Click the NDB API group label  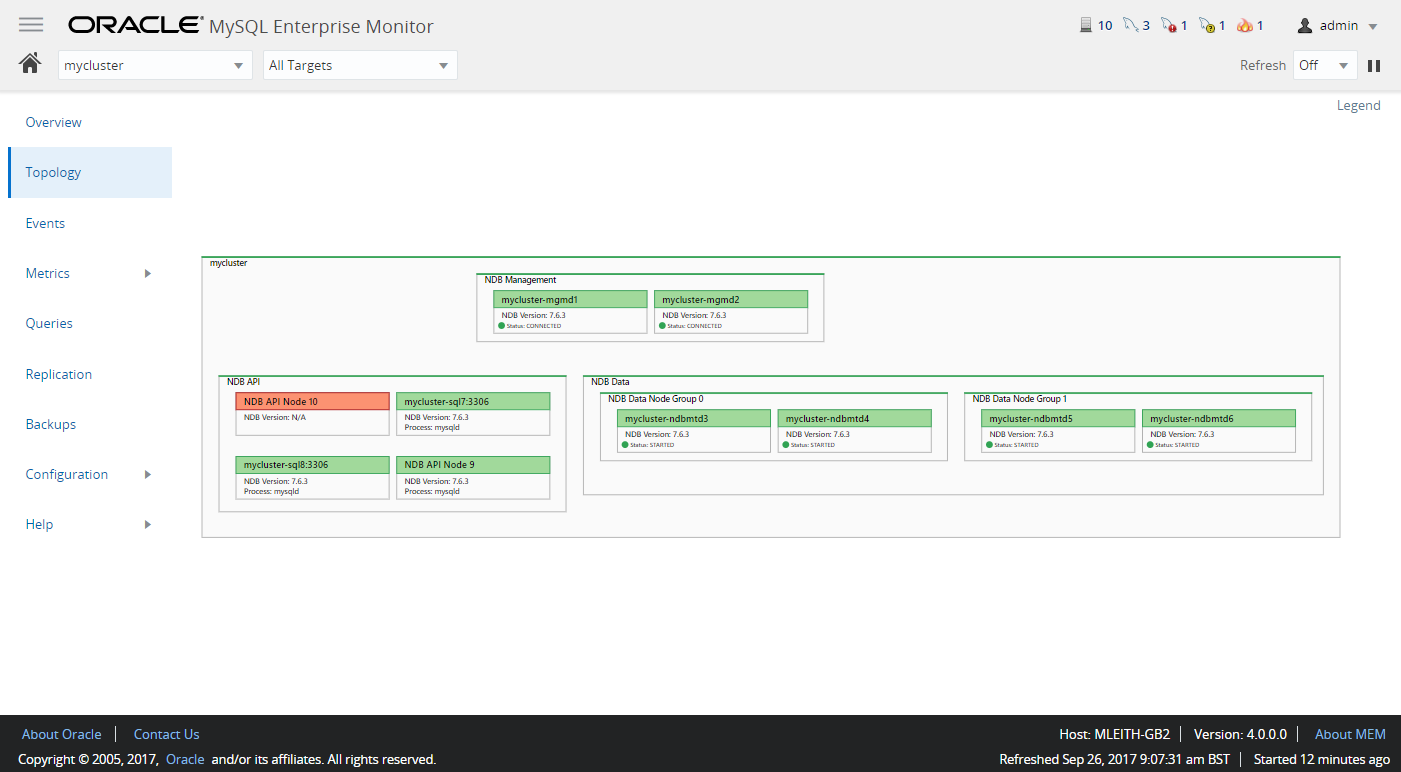(x=243, y=381)
